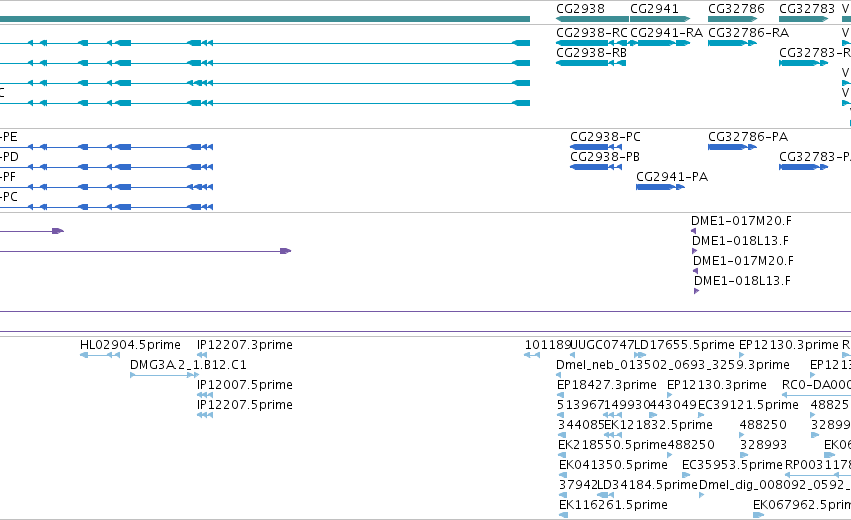Select the CG32783 gene label
This screenshot has height=520, width=851.
point(807,9)
